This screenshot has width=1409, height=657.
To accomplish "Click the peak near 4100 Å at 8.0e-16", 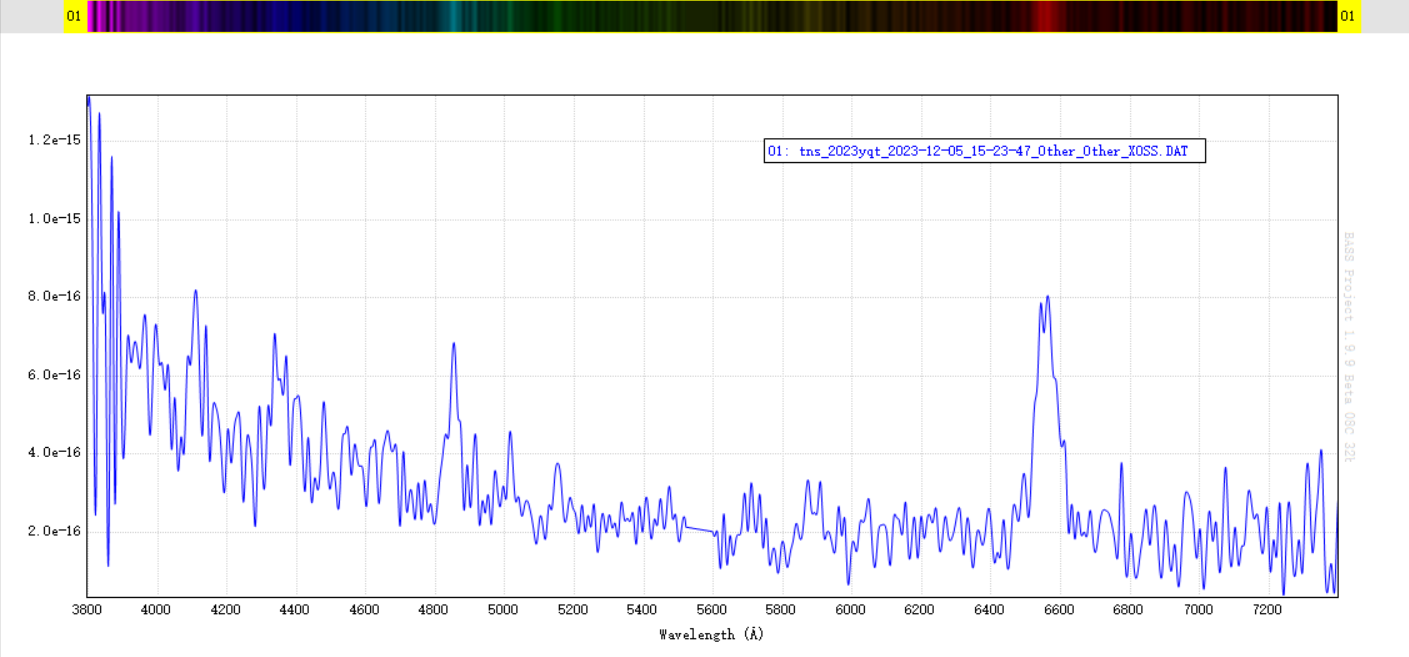I will (196, 292).
